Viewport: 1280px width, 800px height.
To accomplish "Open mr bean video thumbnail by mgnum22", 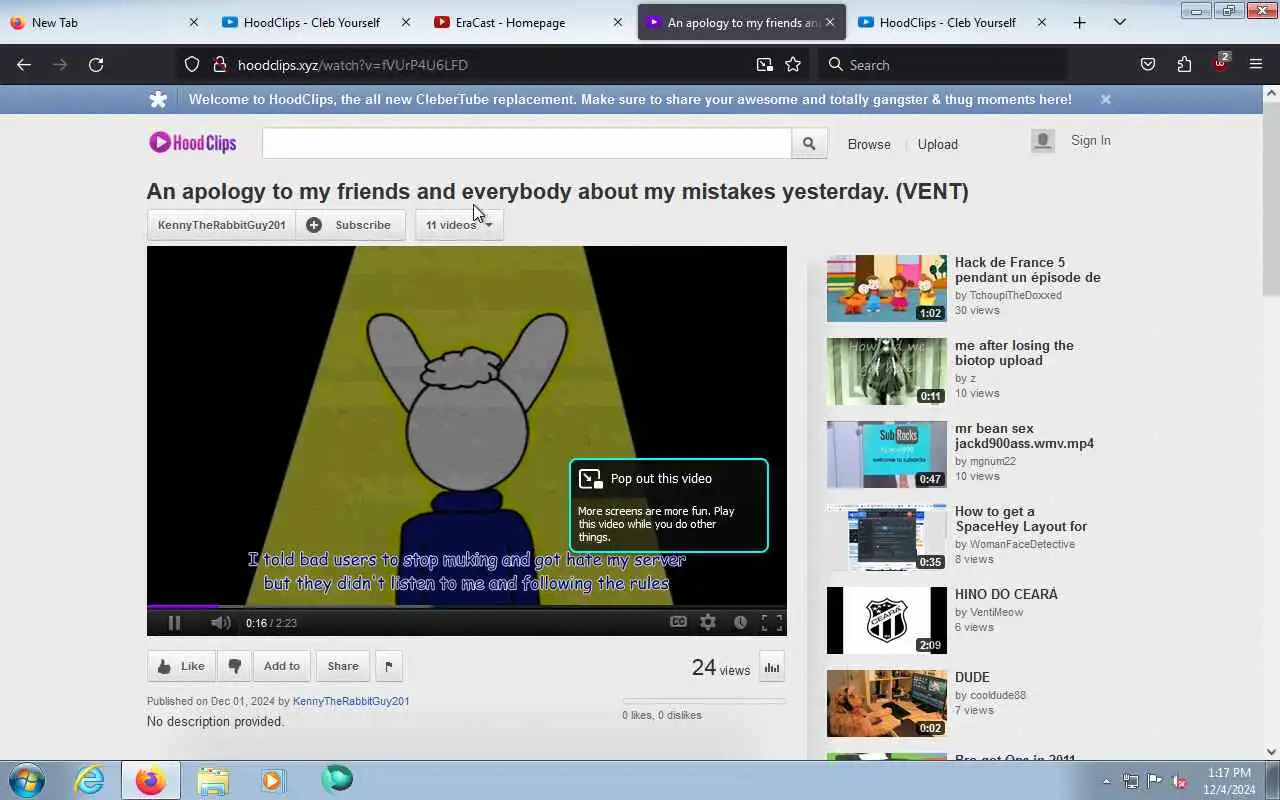I will pyautogui.click(x=886, y=454).
